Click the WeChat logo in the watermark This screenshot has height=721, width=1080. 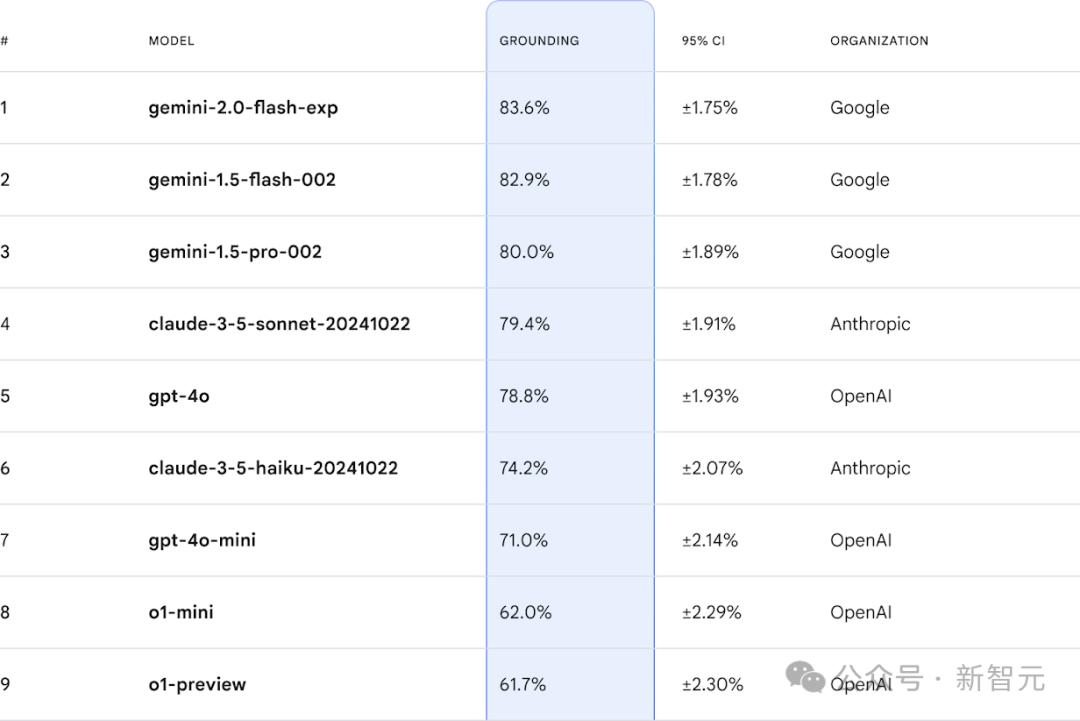(x=804, y=676)
